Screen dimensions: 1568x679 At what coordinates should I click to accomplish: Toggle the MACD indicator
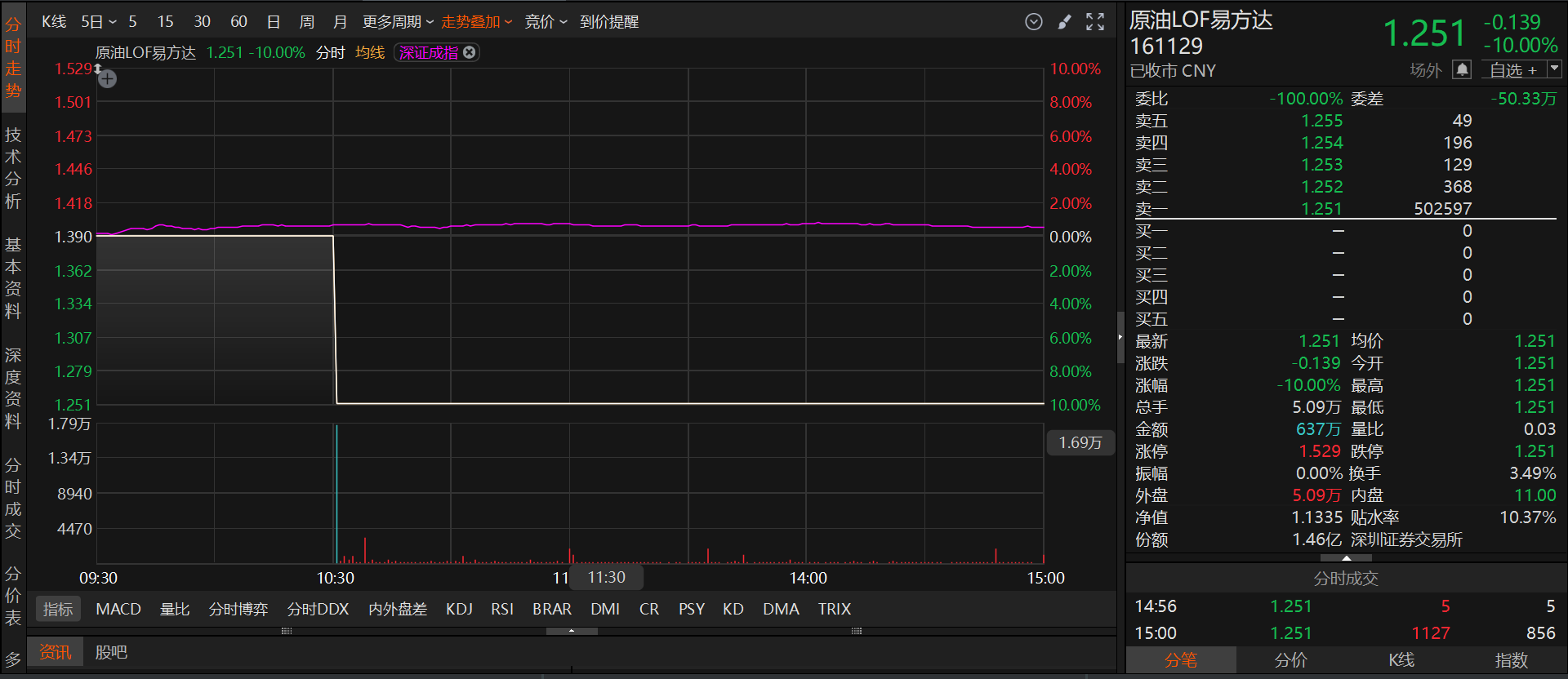click(118, 609)
